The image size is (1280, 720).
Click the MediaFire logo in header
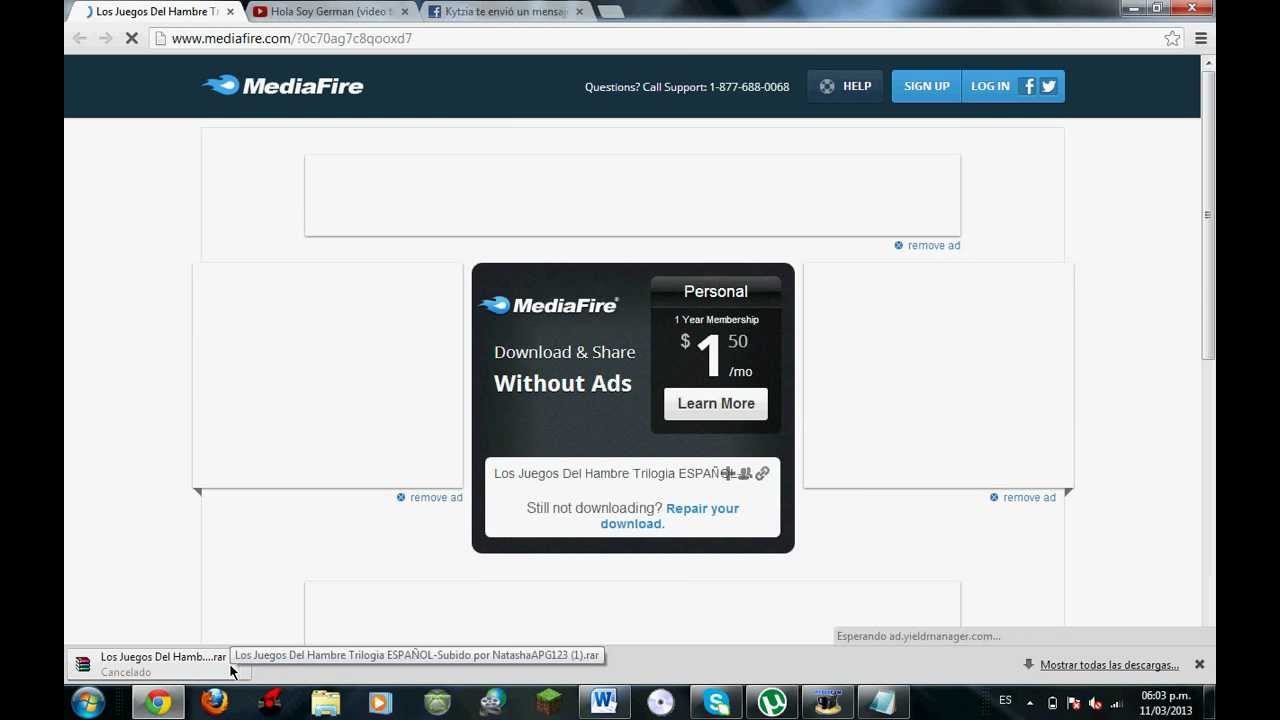[283, 86]
